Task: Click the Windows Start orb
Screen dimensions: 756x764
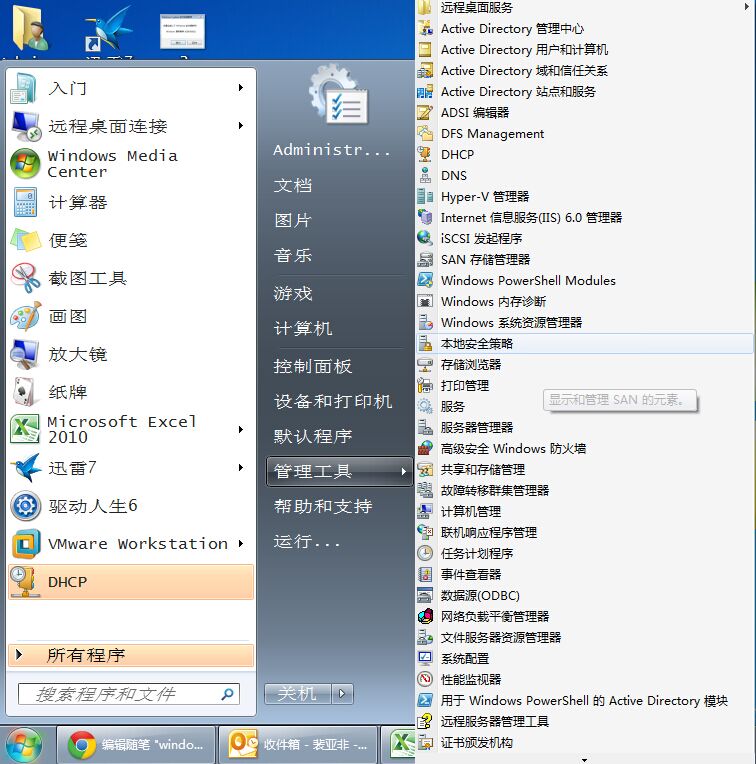Action: tap(23, 745)
